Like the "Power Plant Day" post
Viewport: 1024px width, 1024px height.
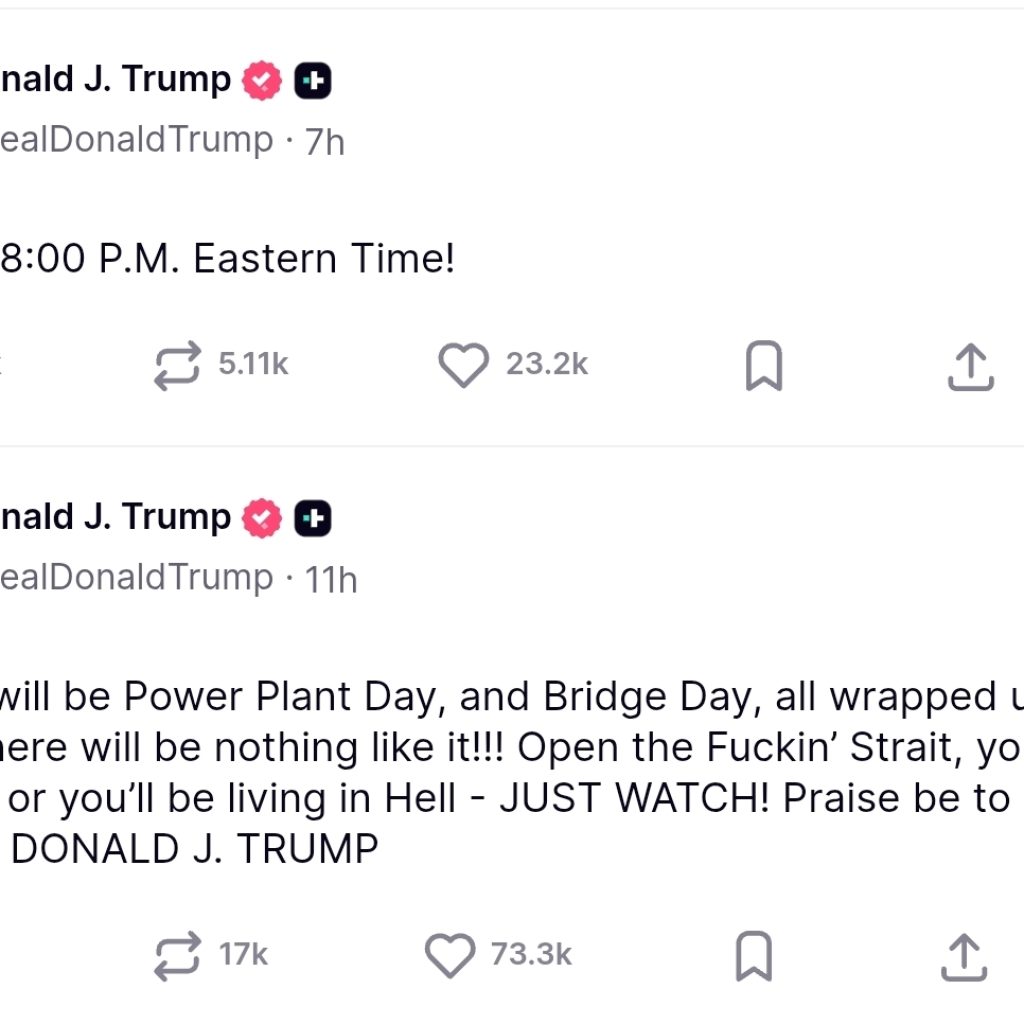pyautogui.click(x=450, y=956)
